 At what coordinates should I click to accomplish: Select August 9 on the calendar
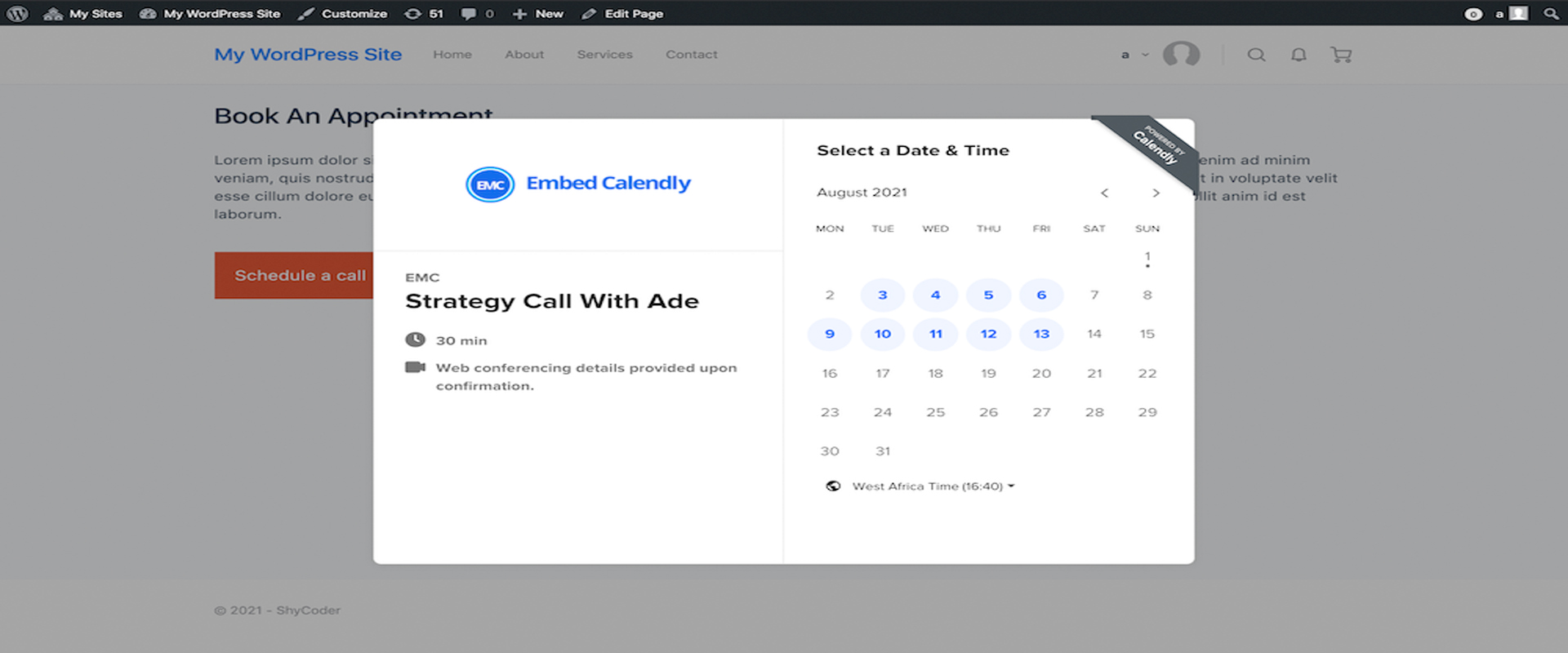click(x=830, y=334)
